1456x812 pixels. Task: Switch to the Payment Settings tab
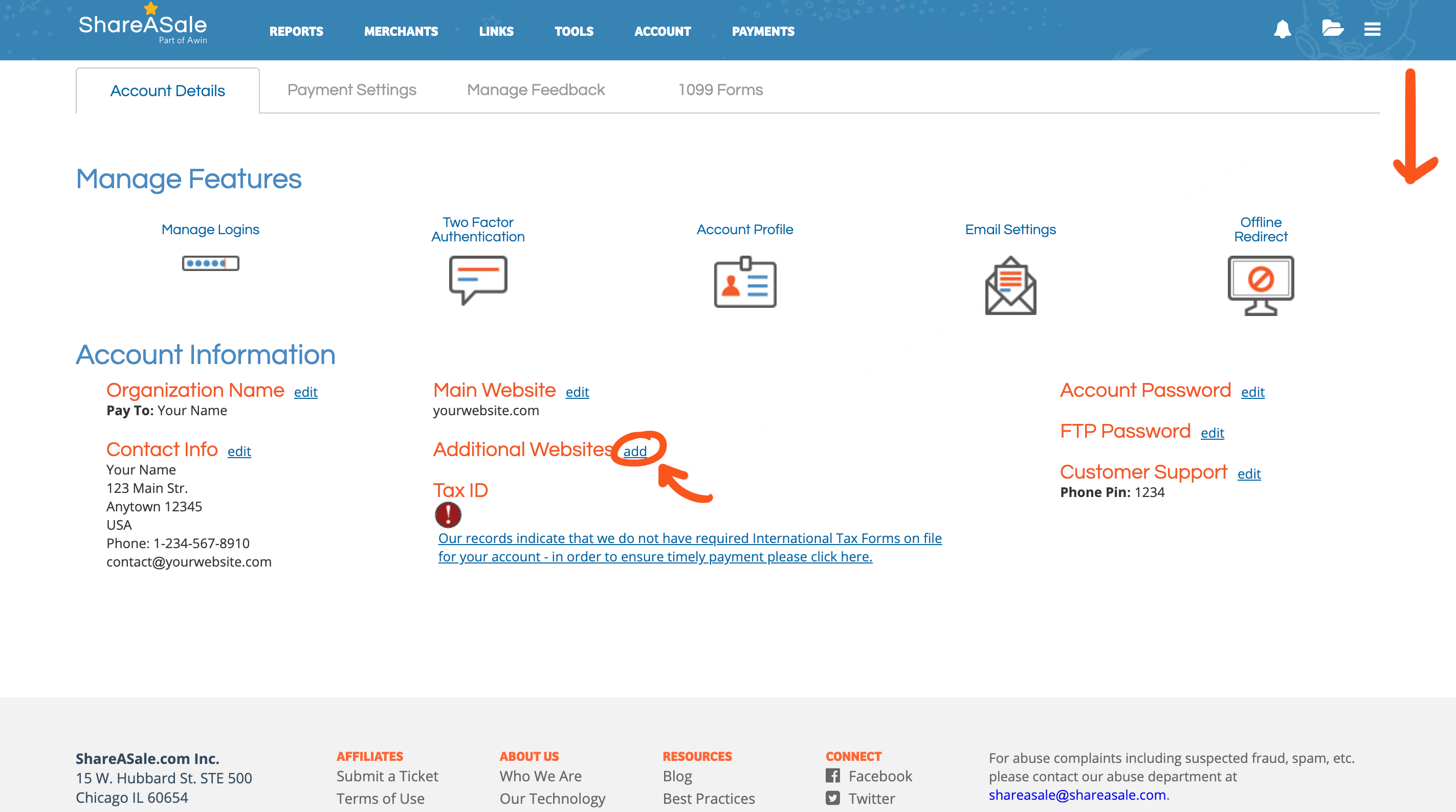coord(351,90)
